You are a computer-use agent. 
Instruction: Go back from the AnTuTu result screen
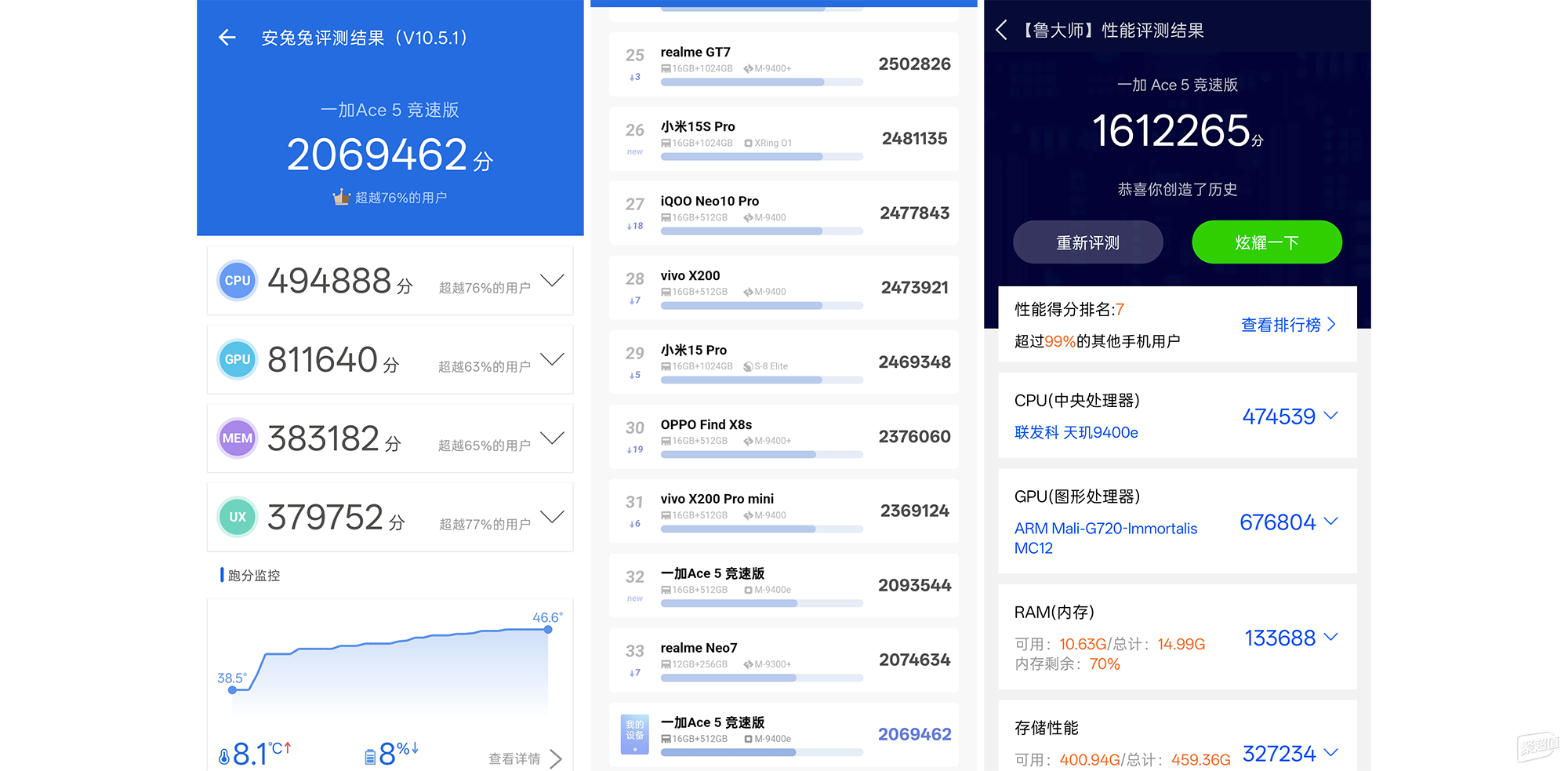pyautogui.click(x=227, y=37)
